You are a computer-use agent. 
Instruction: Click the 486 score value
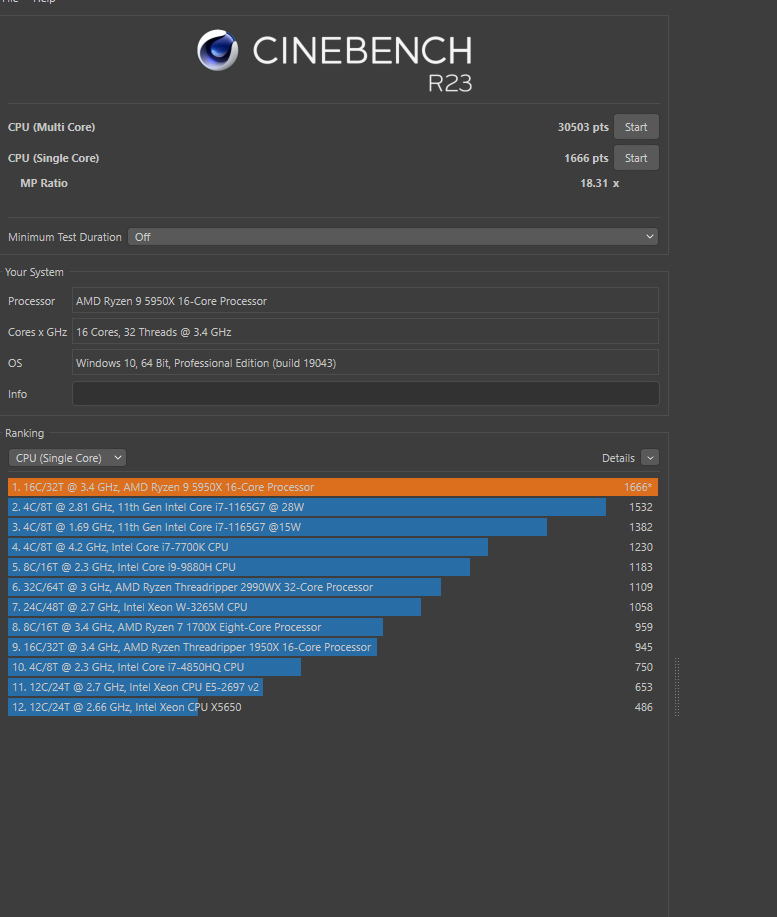[x=644, y=707]
